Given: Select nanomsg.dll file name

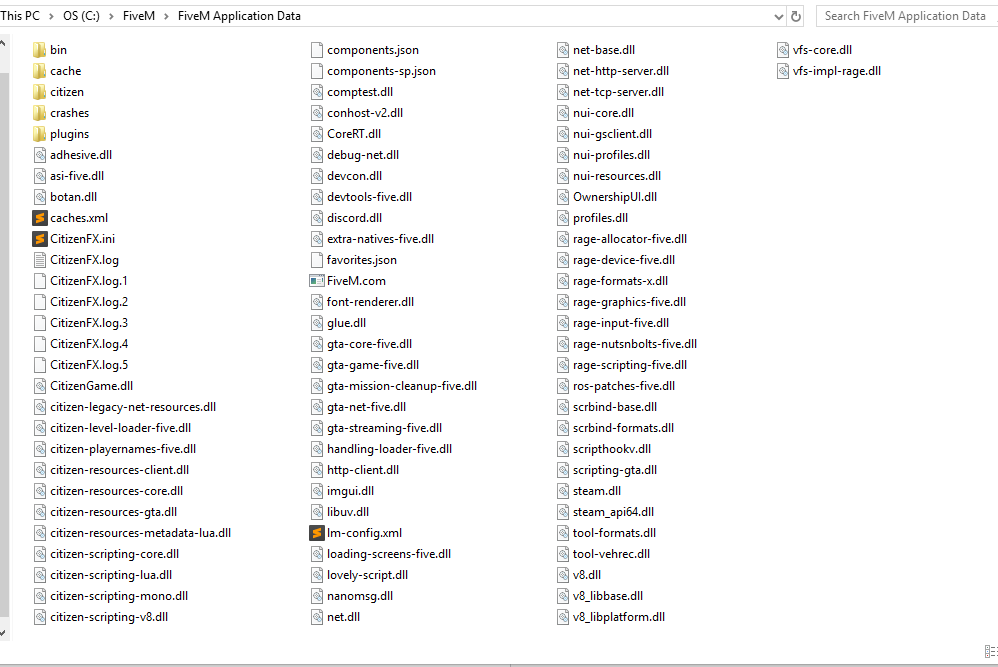Looking at the screenshot, I should tap(360, 596).
